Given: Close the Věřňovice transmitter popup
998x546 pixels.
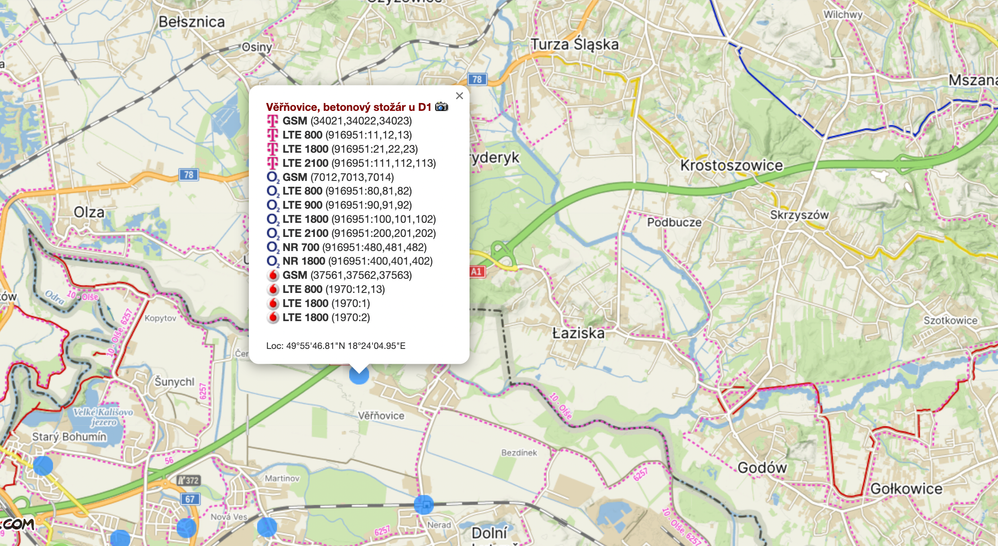Looking at the screenshot, I should coord(460,96).
